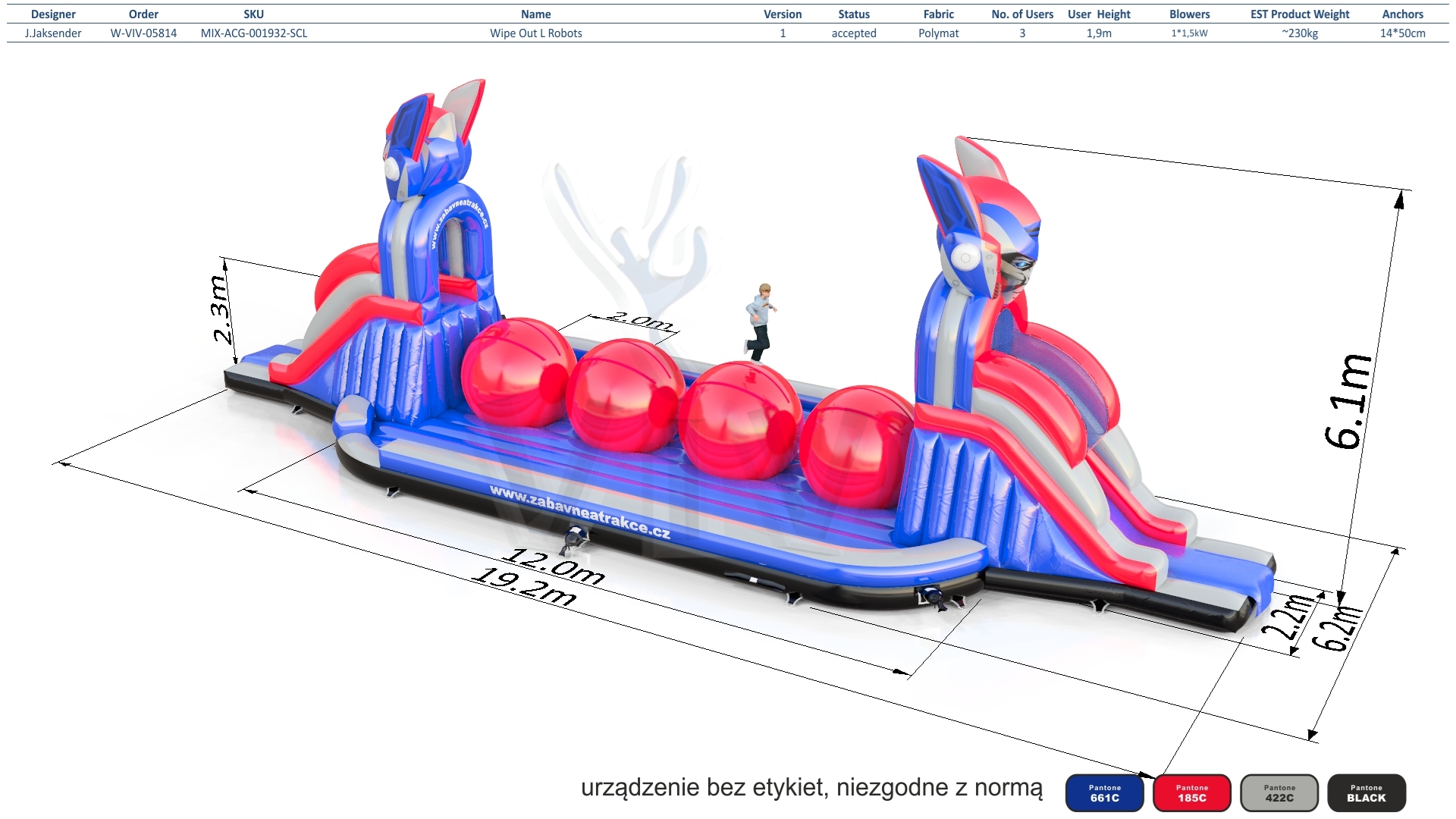Click fabric value Polymat
The height and width of the screenshot is (819, 1456).
(939, 33)
